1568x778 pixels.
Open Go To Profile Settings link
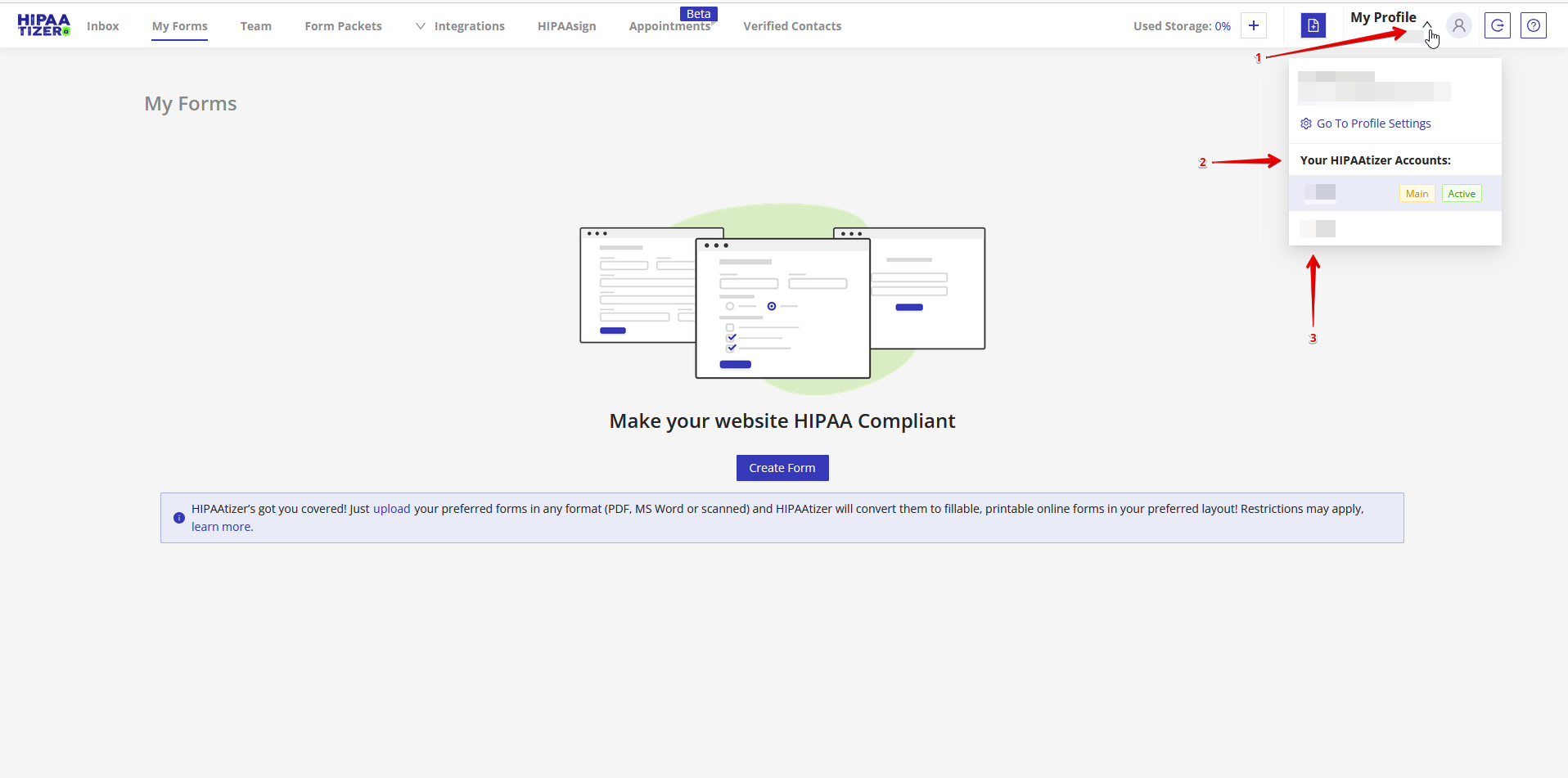(1373, 124)
